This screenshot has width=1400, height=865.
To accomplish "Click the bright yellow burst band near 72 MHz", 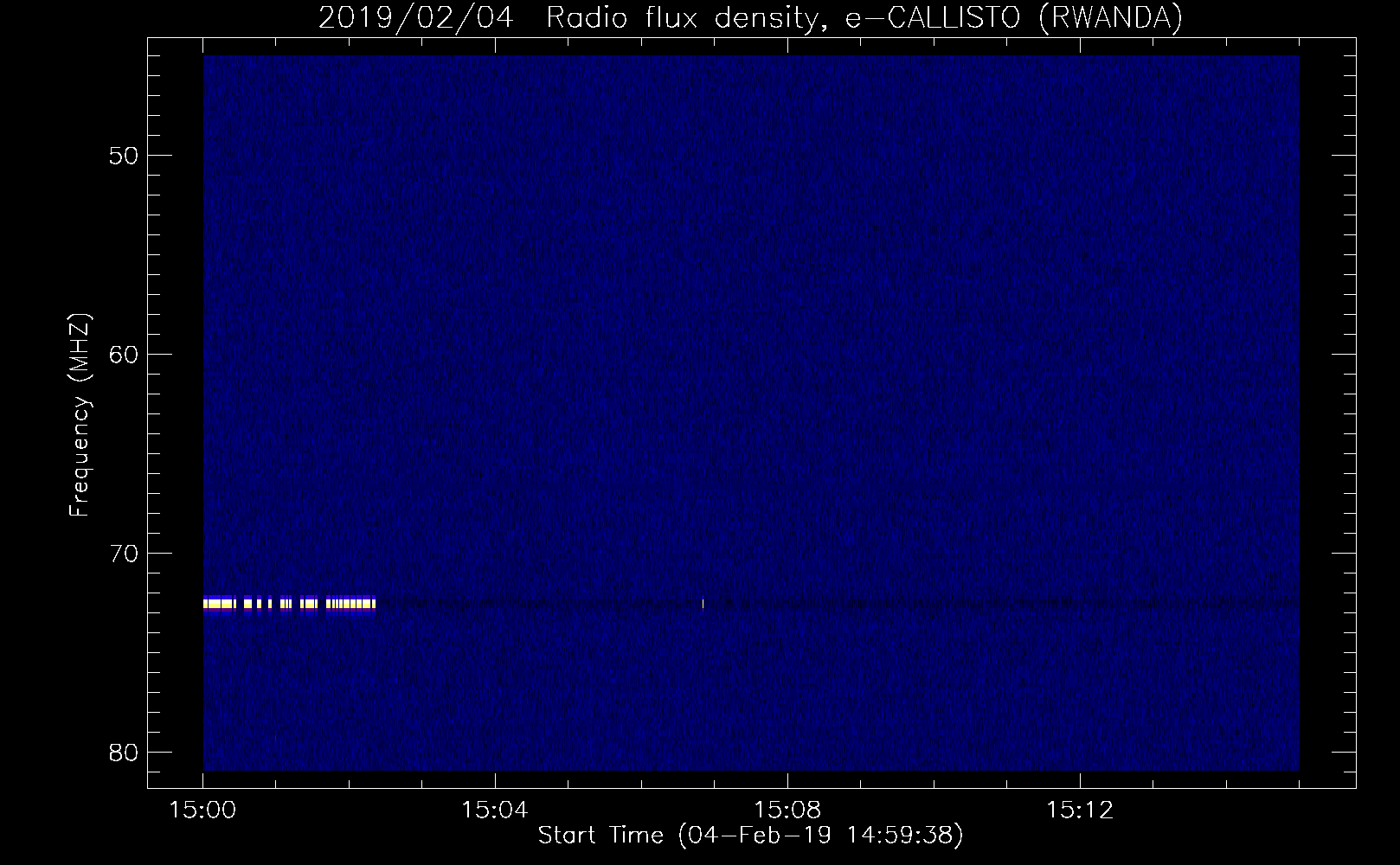I will 289,603.
